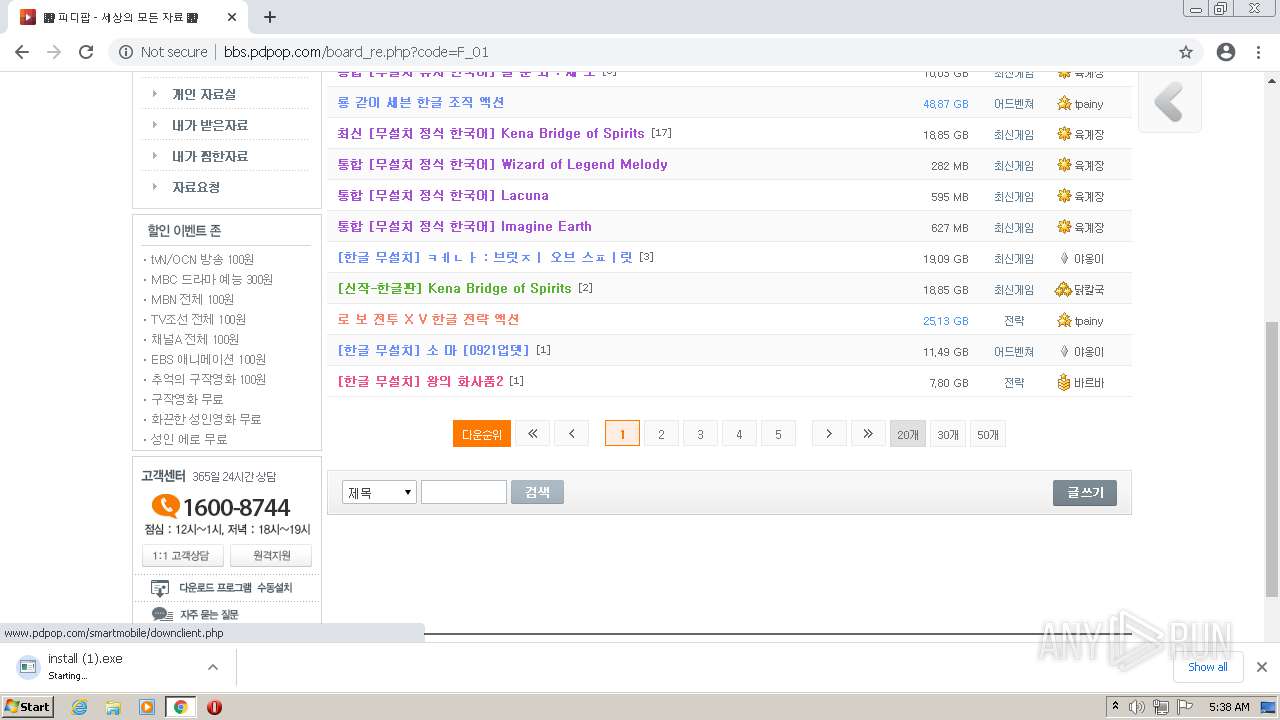Open [신작-한글판] Kena Bridge of Spirits post
Viewport: 1280px width, 720px height.
[455, 288]
